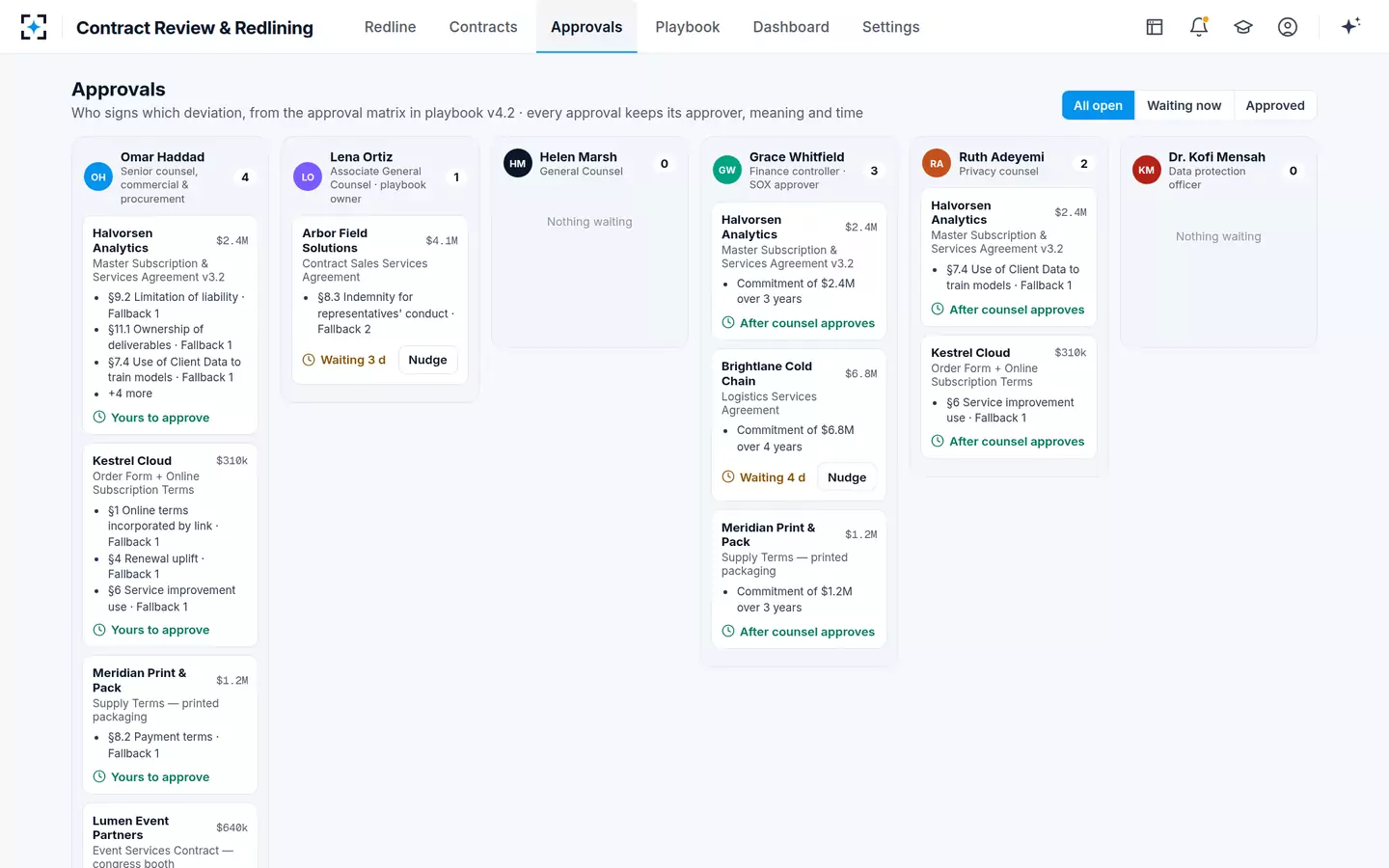Click the Contract Review & Redlining logo icon
The height and width of the screenshot is (868, 1389).
click(x=34, y=27)
